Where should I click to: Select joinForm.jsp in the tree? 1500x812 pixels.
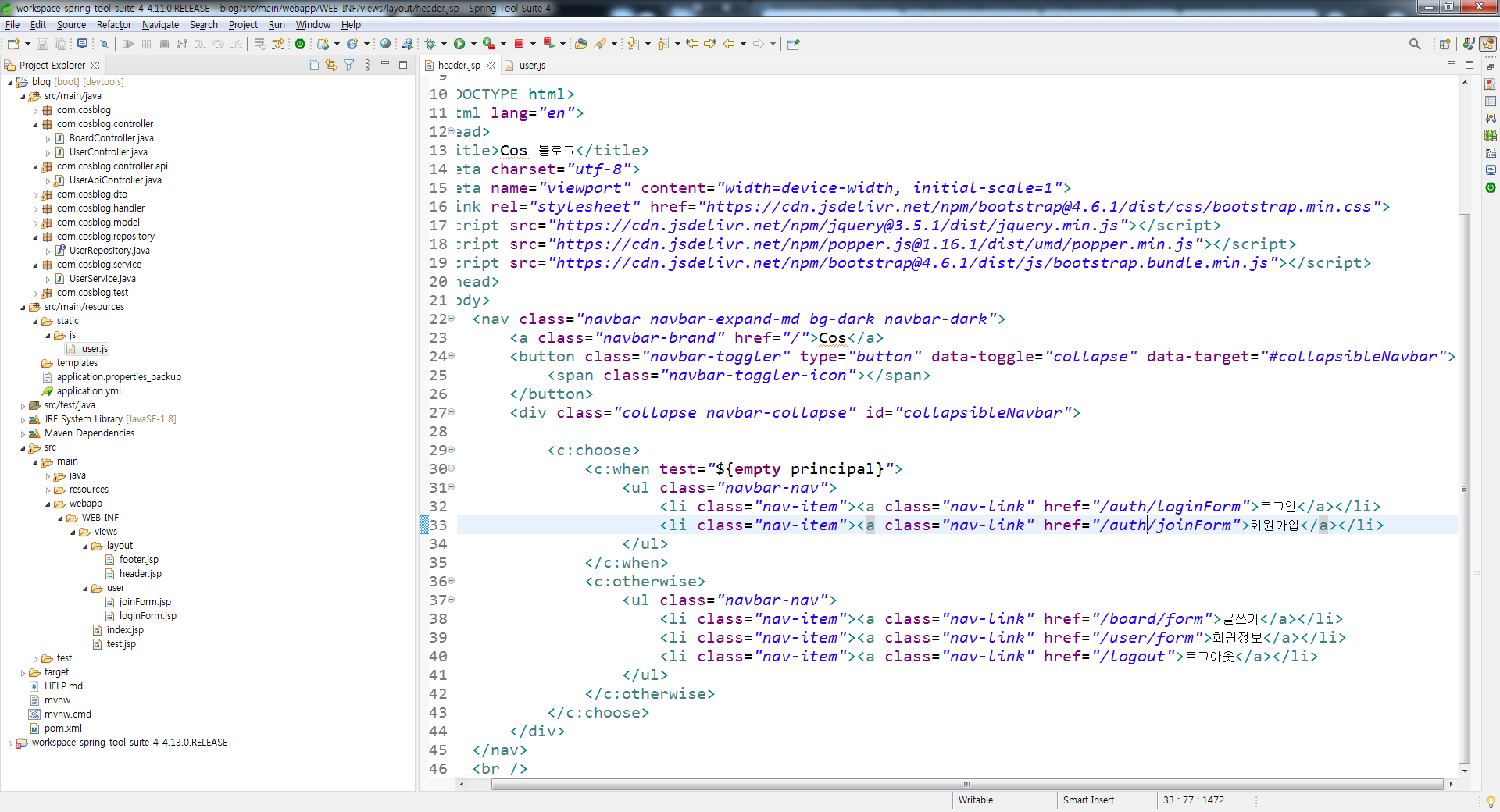coord(145,602)
